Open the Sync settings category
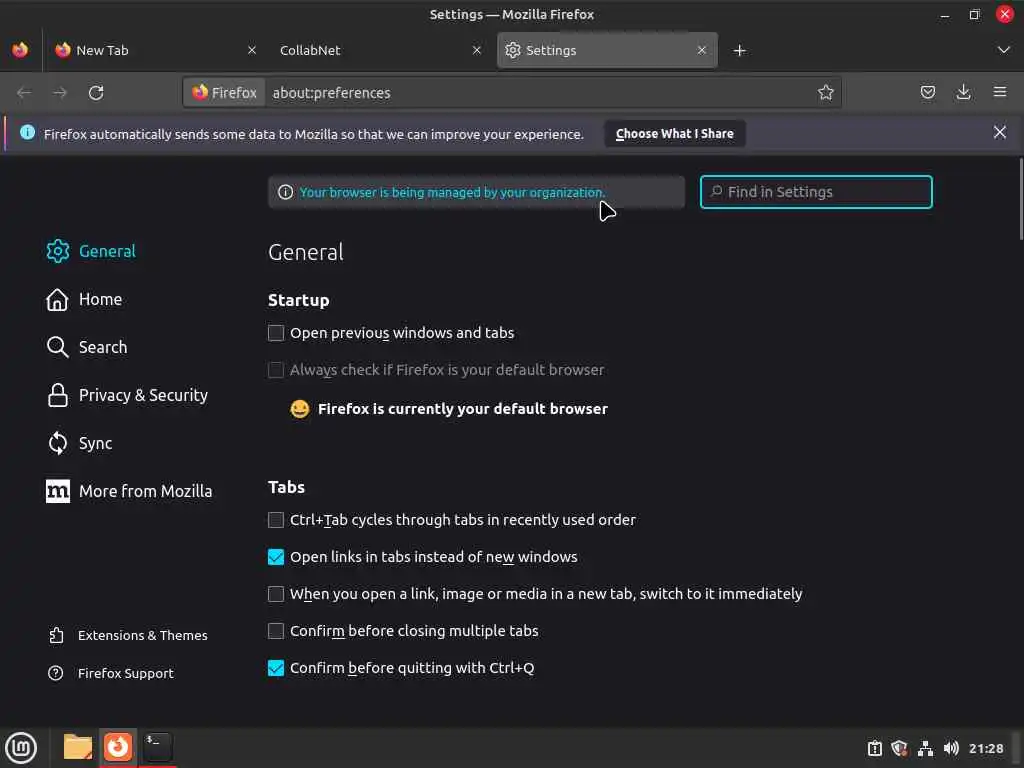Viewport: 1024px width, 768px height. [x=80, y=443]
